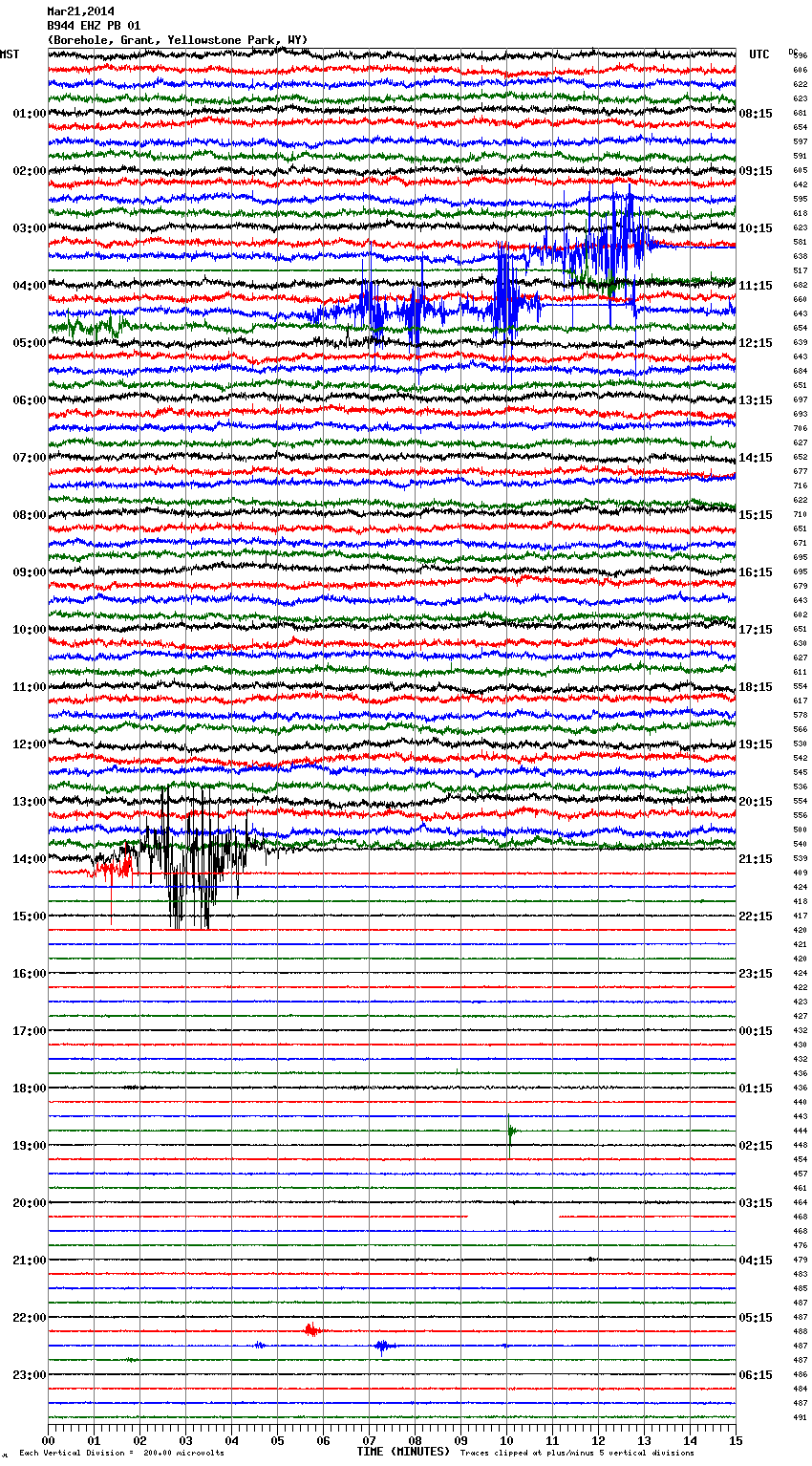This screenshot has height=1466, width=812.
Task: Click minute 10 on the bottom axis
Action: (x=506, y=1440)
